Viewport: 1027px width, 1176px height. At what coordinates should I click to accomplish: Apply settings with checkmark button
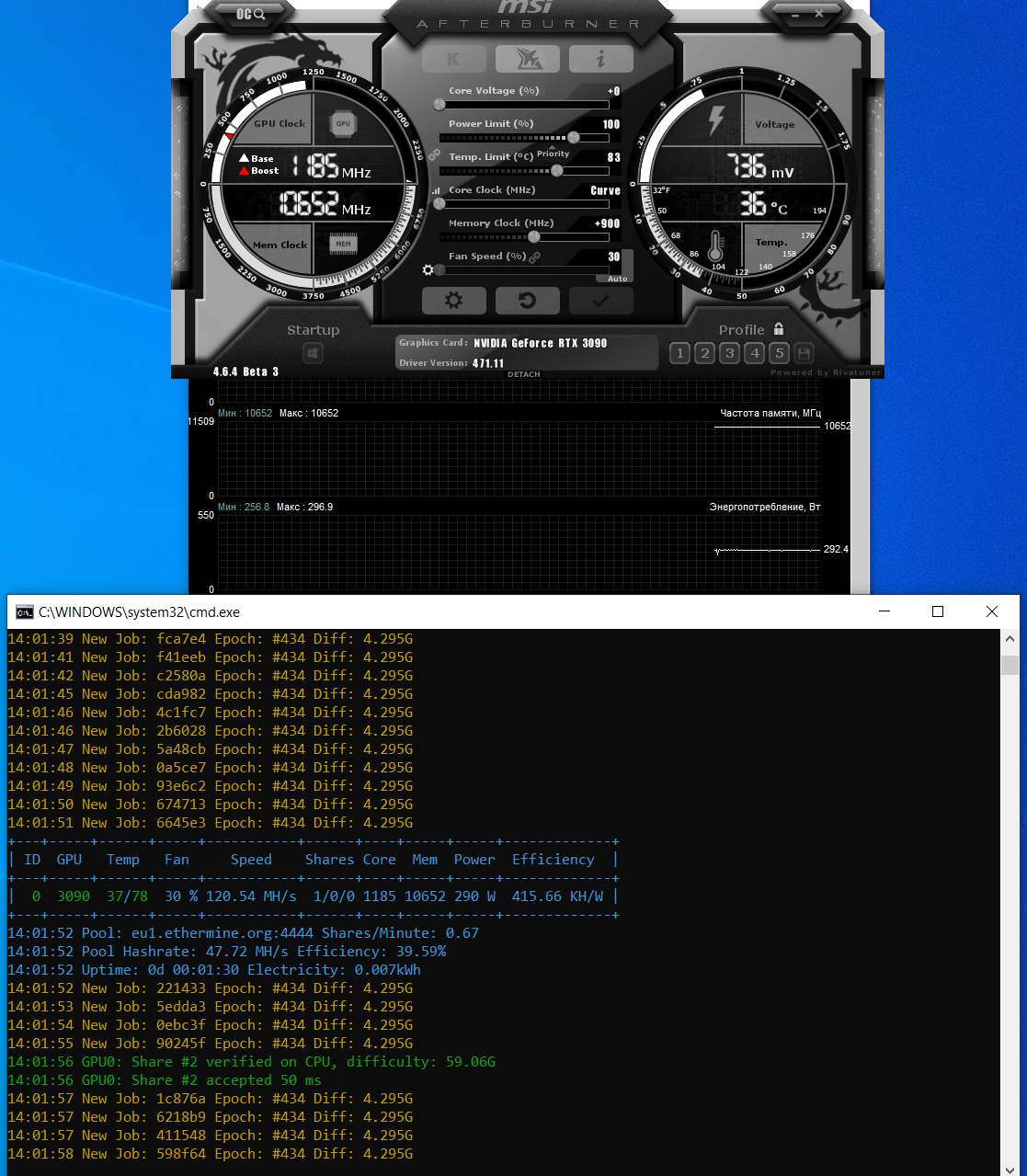[x=600, y=301]
